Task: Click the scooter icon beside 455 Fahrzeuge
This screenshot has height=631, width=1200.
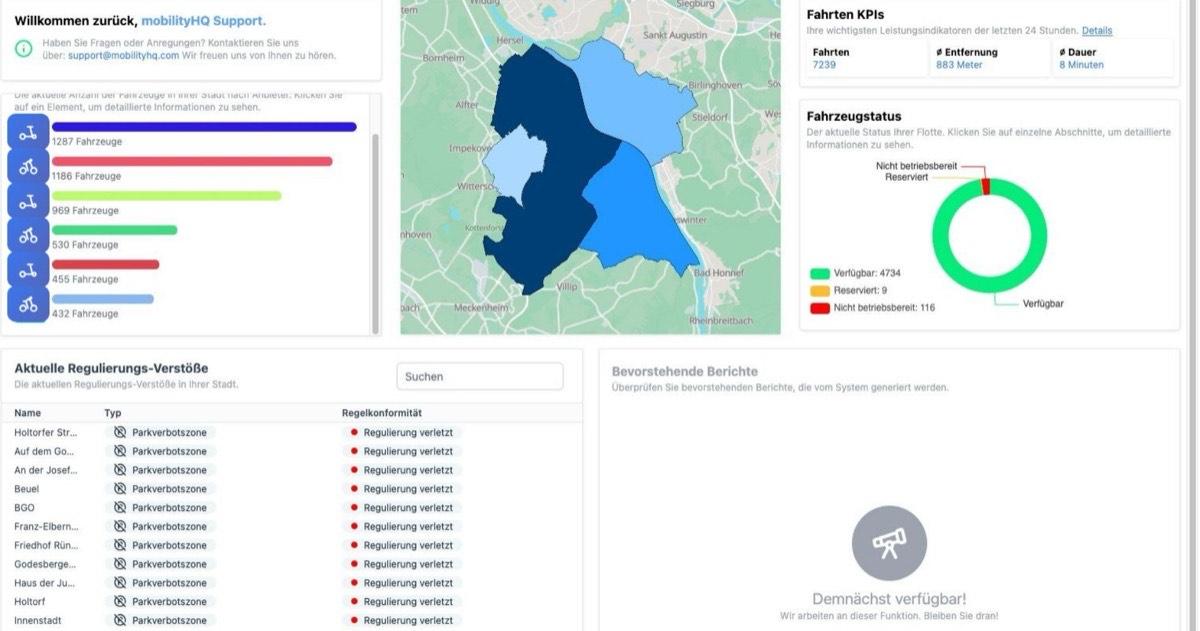Action: (x=28, y=270)
